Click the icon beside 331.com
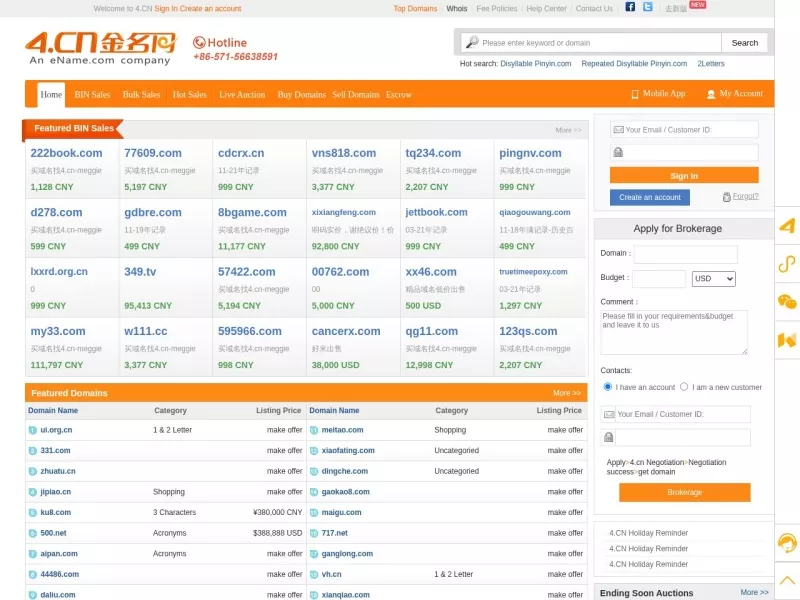800x600 pixels. click(x=33, y=451)
